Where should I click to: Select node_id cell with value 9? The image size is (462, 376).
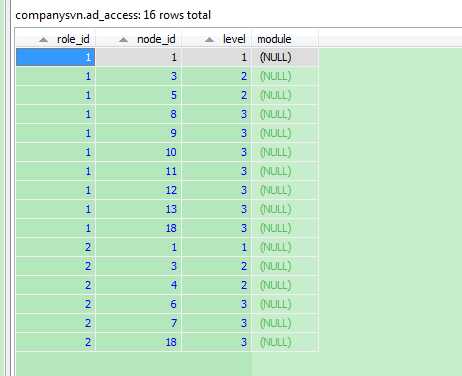click(139, 133)
